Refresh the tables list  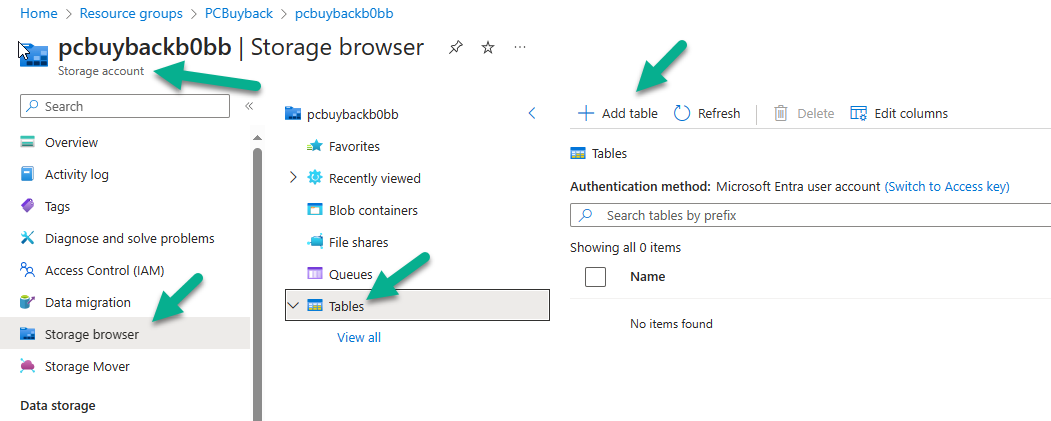pyautogui.click(x=706, y=113)
